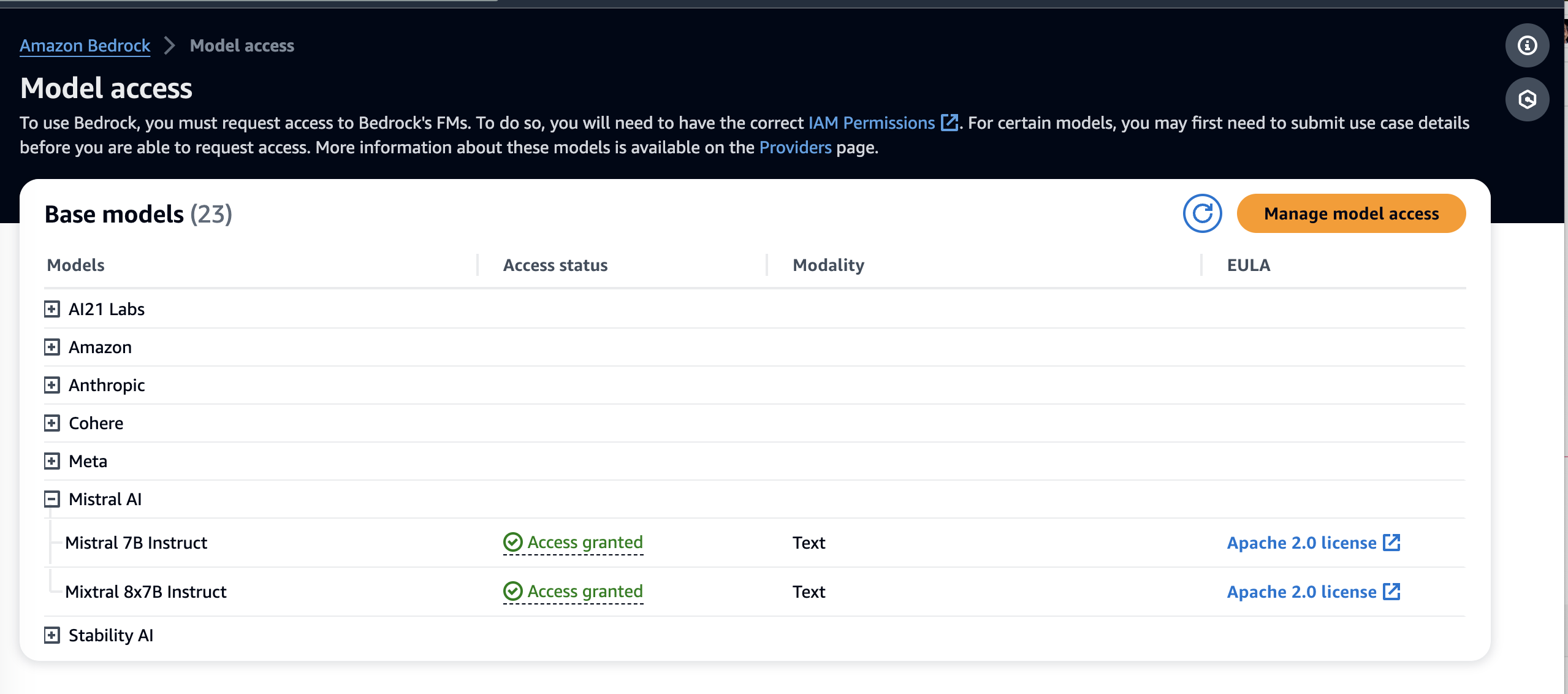Click external icon on Mistral 7B license
The height and width of the screenshot is (694, 1568).
1392,543
